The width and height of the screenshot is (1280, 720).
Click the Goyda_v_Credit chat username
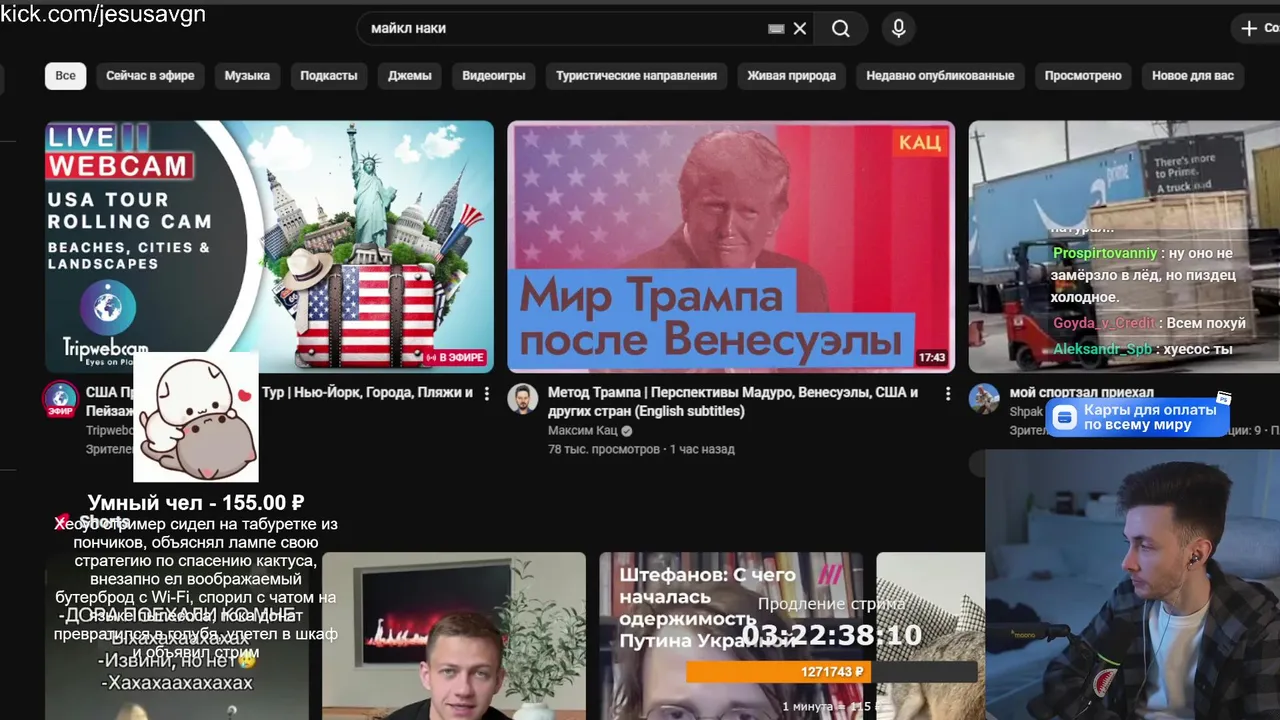coord(1104,324)
